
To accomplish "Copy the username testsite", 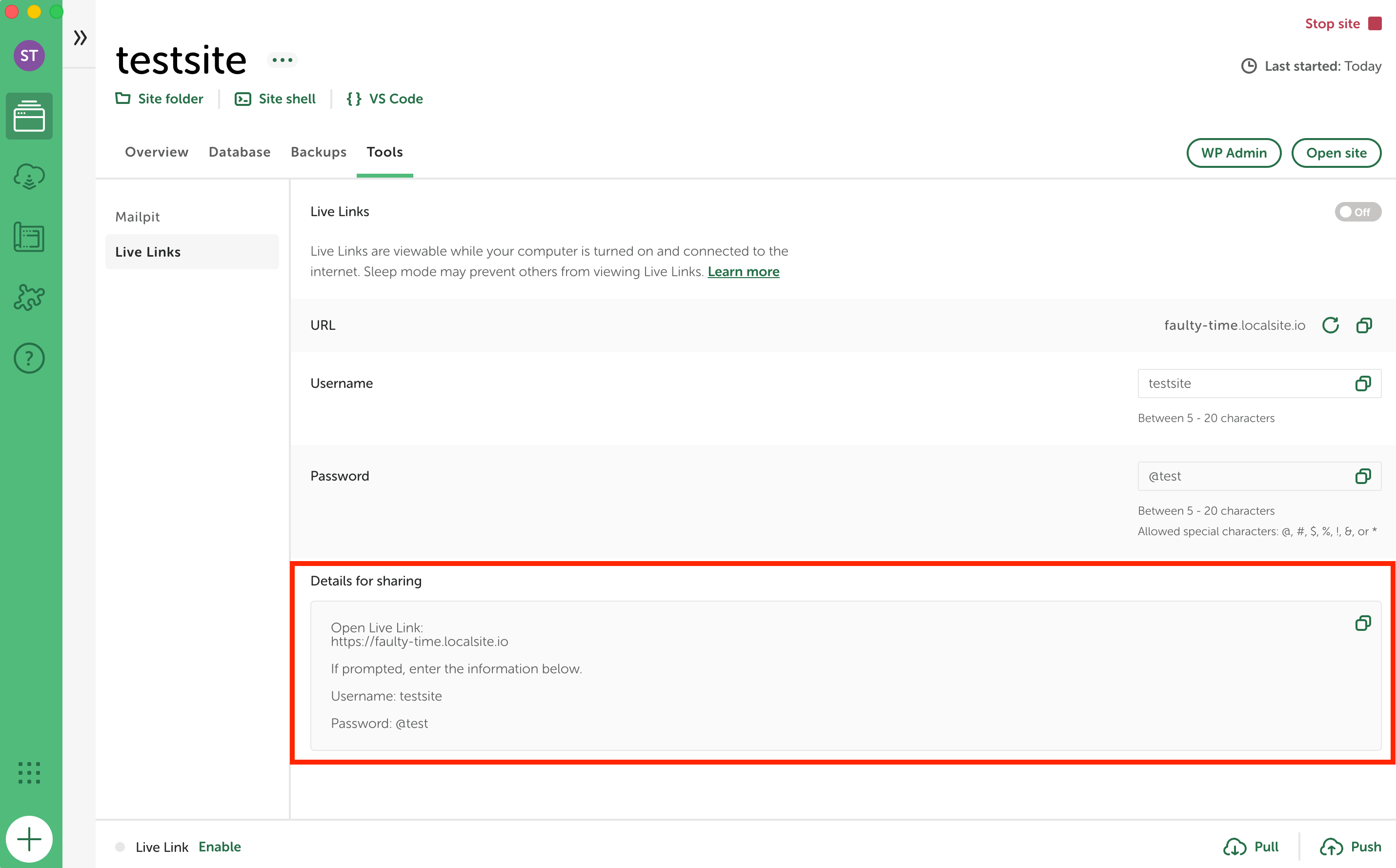I will point(1363,384).
